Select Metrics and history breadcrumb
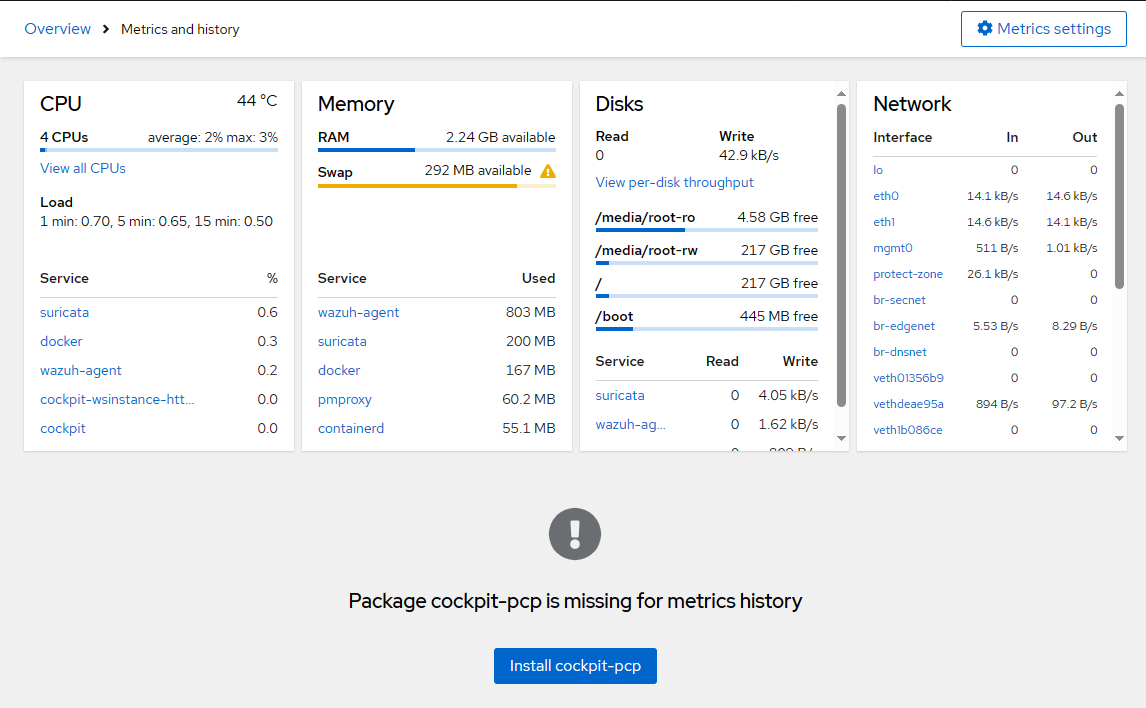The image size is (1146, 708). 180,29
